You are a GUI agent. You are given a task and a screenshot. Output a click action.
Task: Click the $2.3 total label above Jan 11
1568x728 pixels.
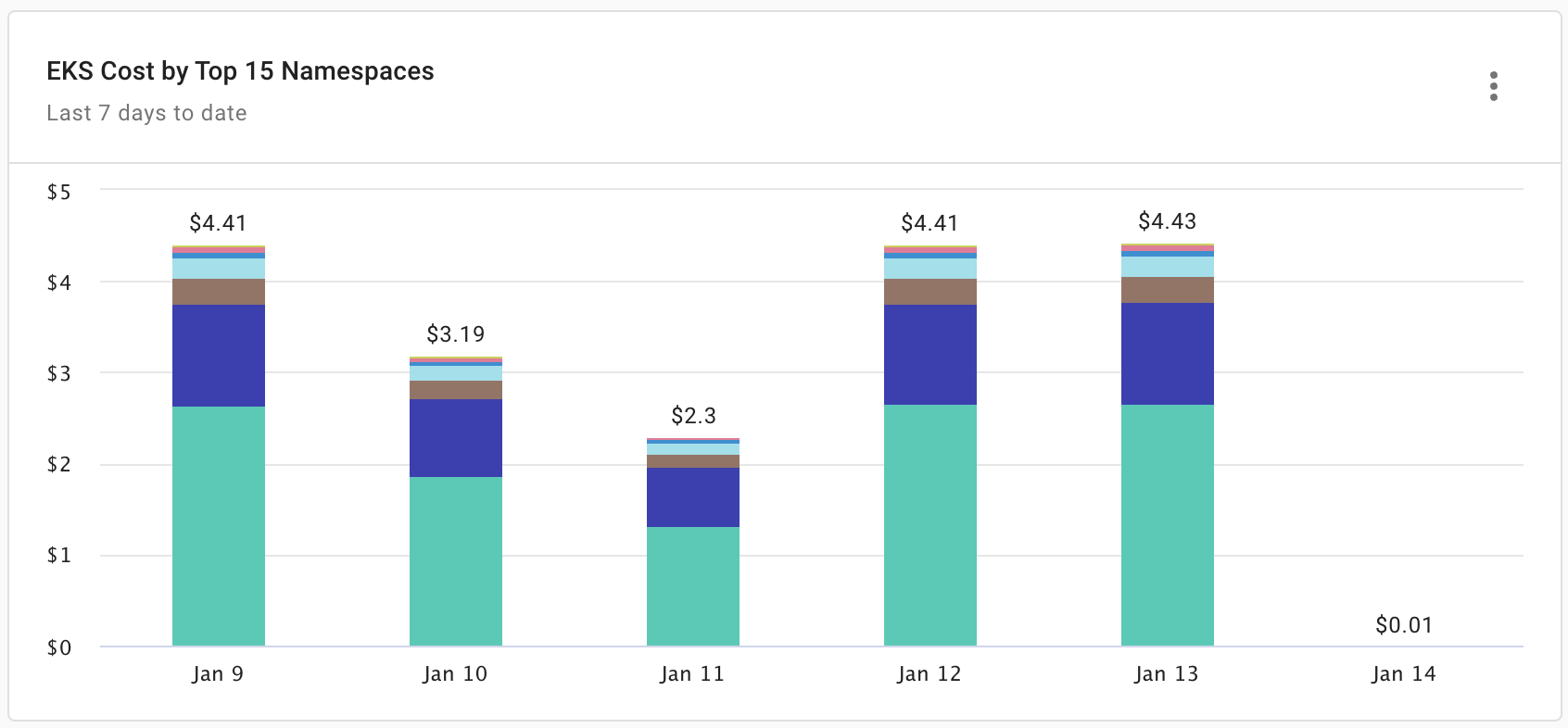(x=693, y=416)
